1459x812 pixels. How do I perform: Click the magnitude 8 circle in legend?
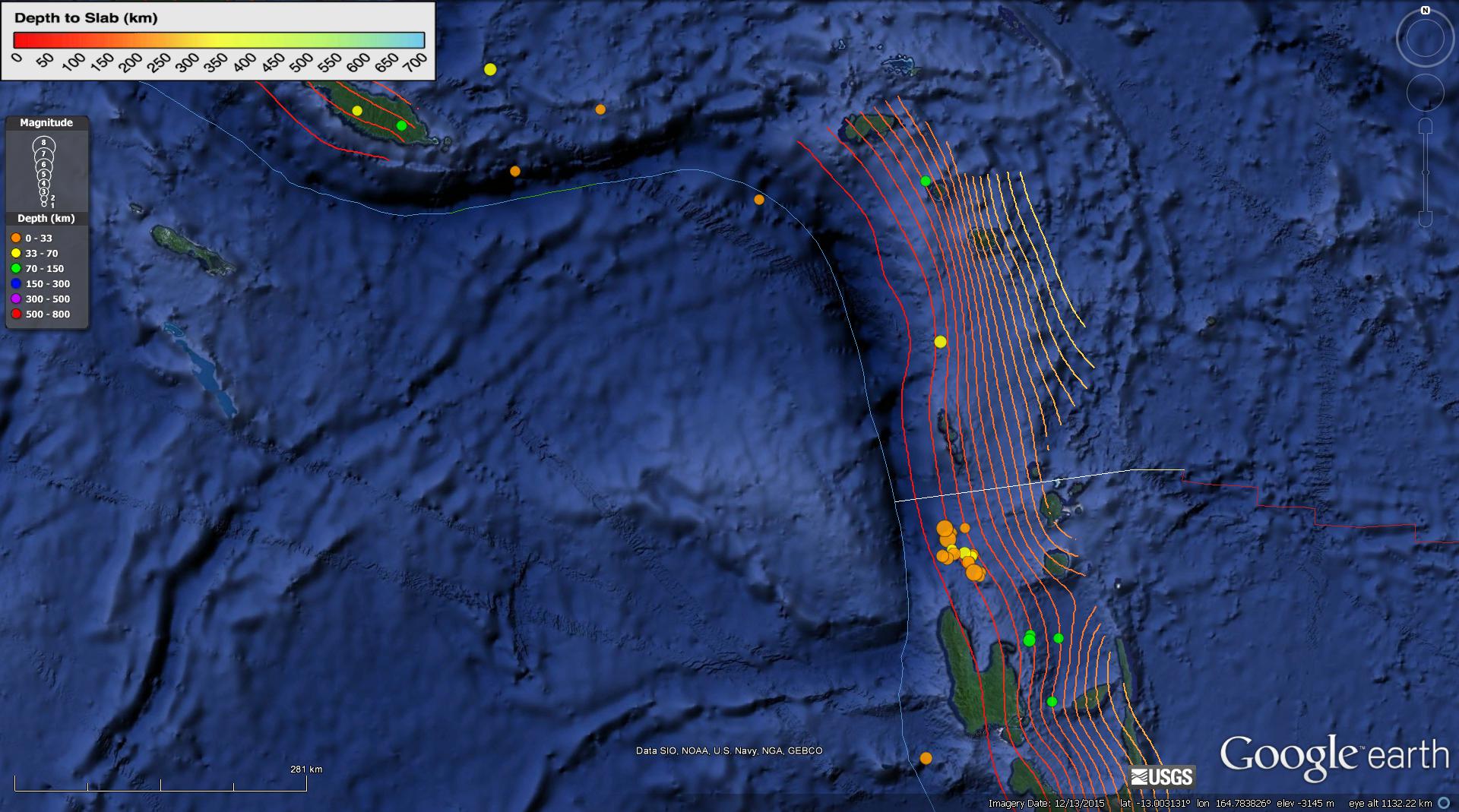tap(44, 143)
